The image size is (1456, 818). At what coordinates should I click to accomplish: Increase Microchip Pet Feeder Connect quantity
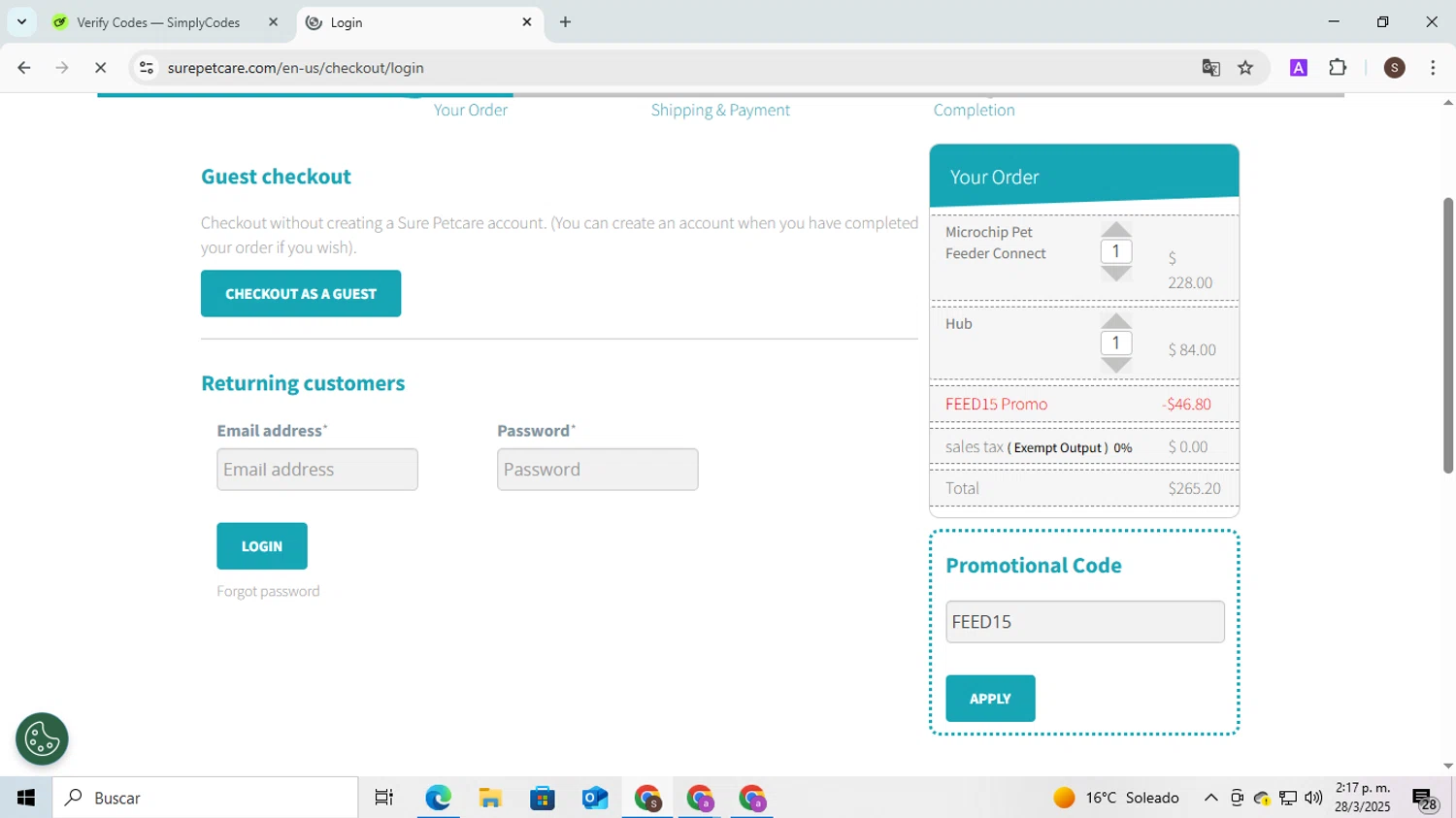click(1116, 229)
